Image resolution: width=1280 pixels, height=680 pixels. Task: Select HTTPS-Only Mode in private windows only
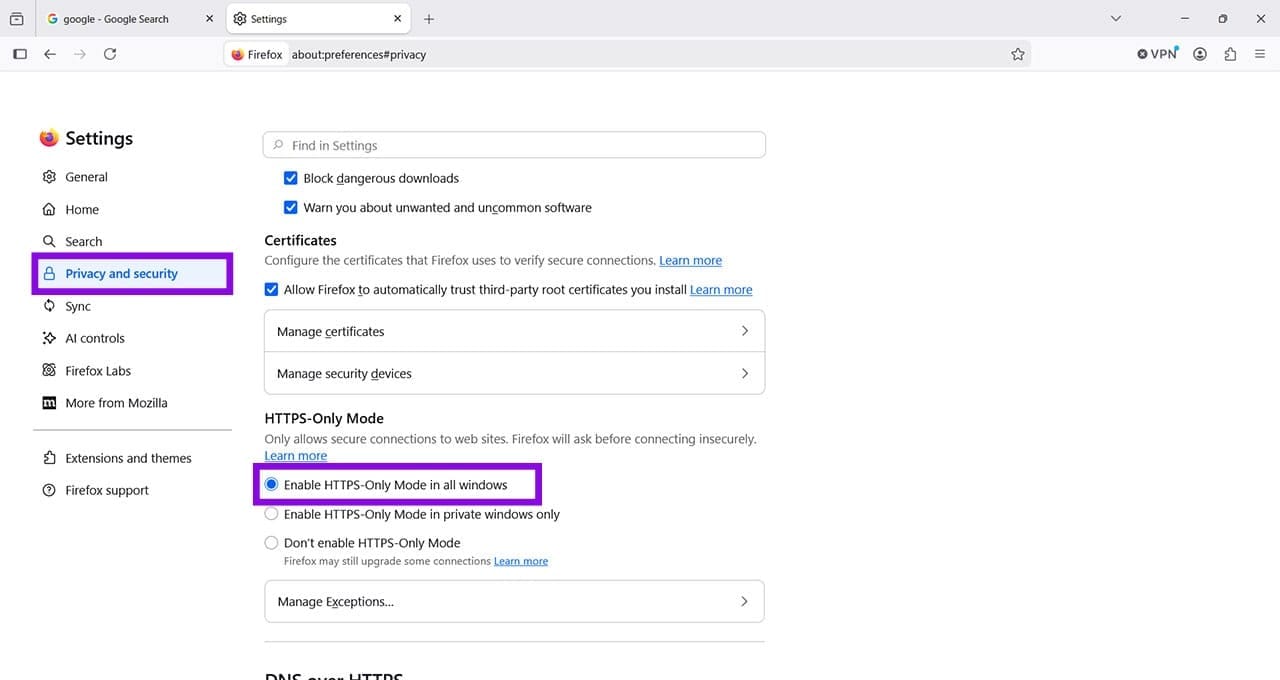tap(271, 514)
